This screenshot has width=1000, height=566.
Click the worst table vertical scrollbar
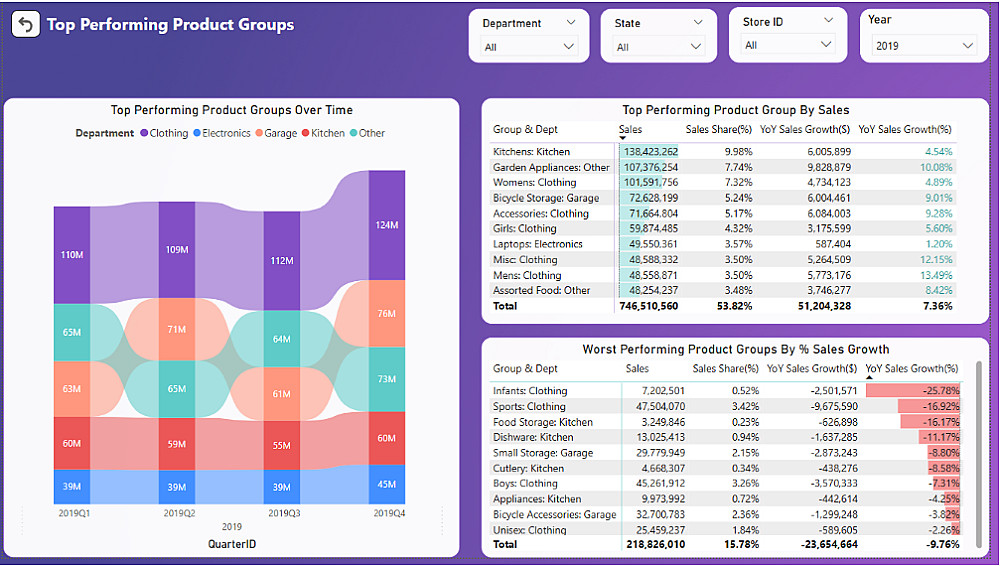(979, 454)
